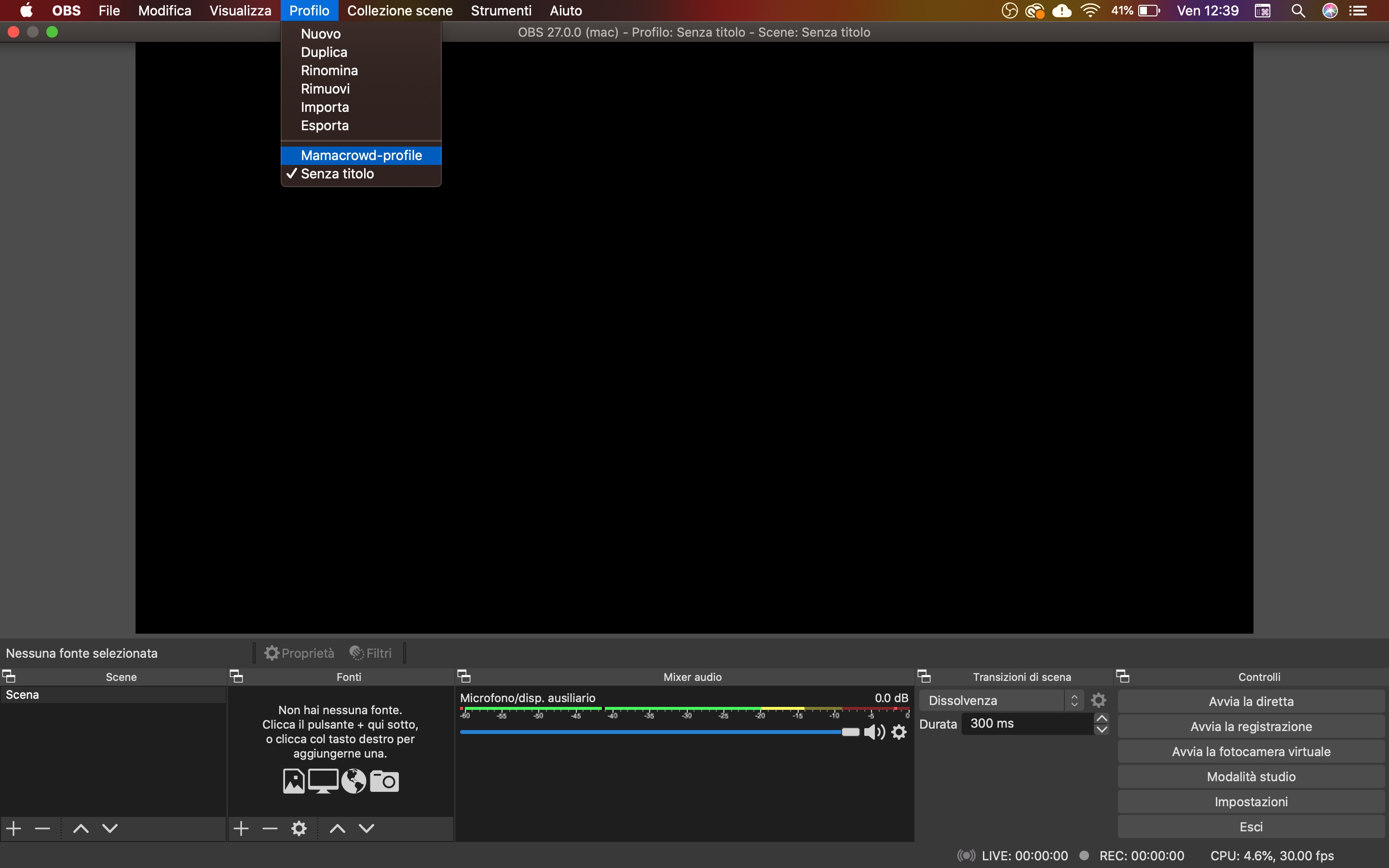Switch to Mamacrowd-profile profile
1389x868 pixels.
(361, 156)
